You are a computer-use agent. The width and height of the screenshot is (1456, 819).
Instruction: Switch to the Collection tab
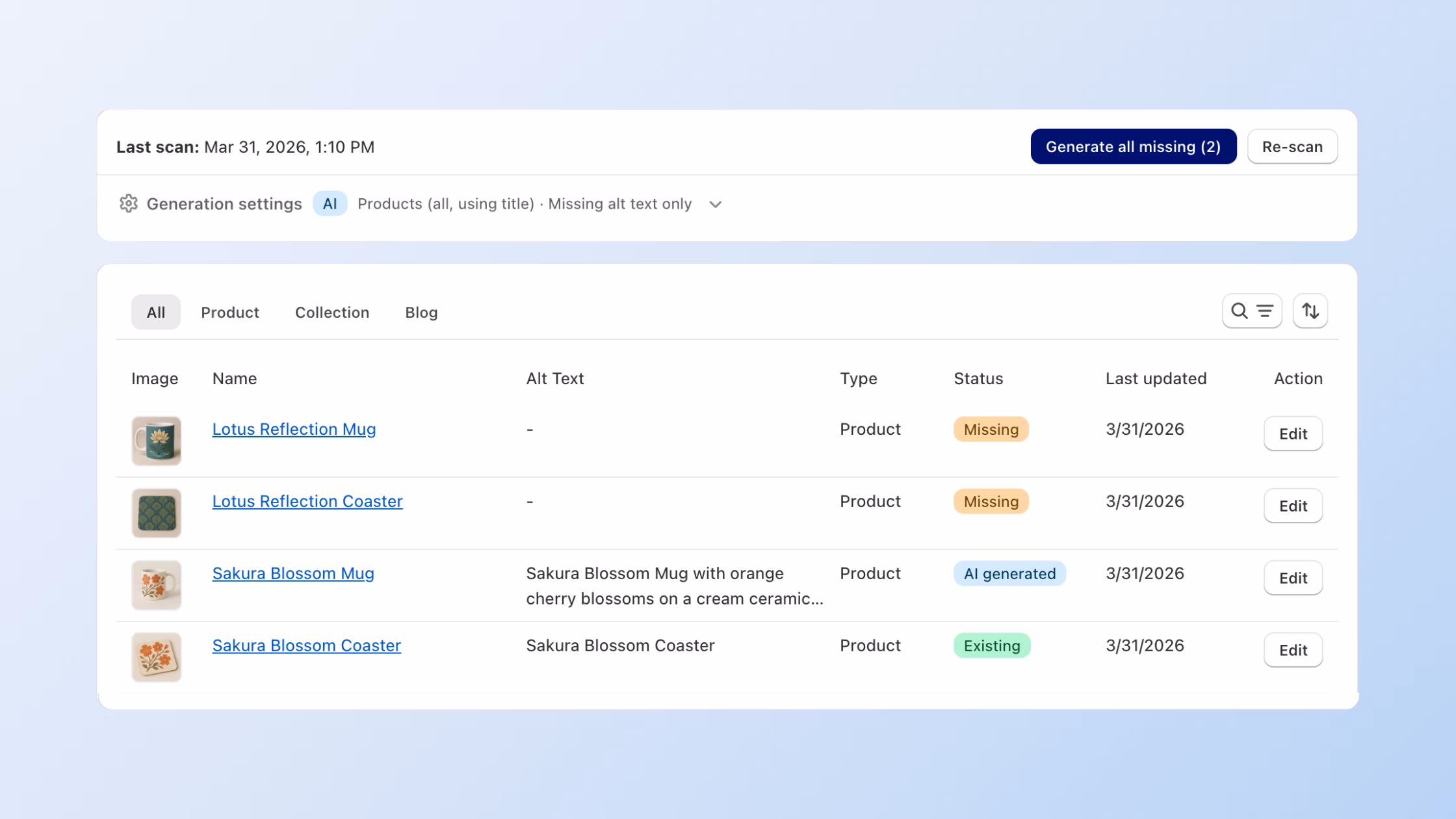[x=331, y=312]
